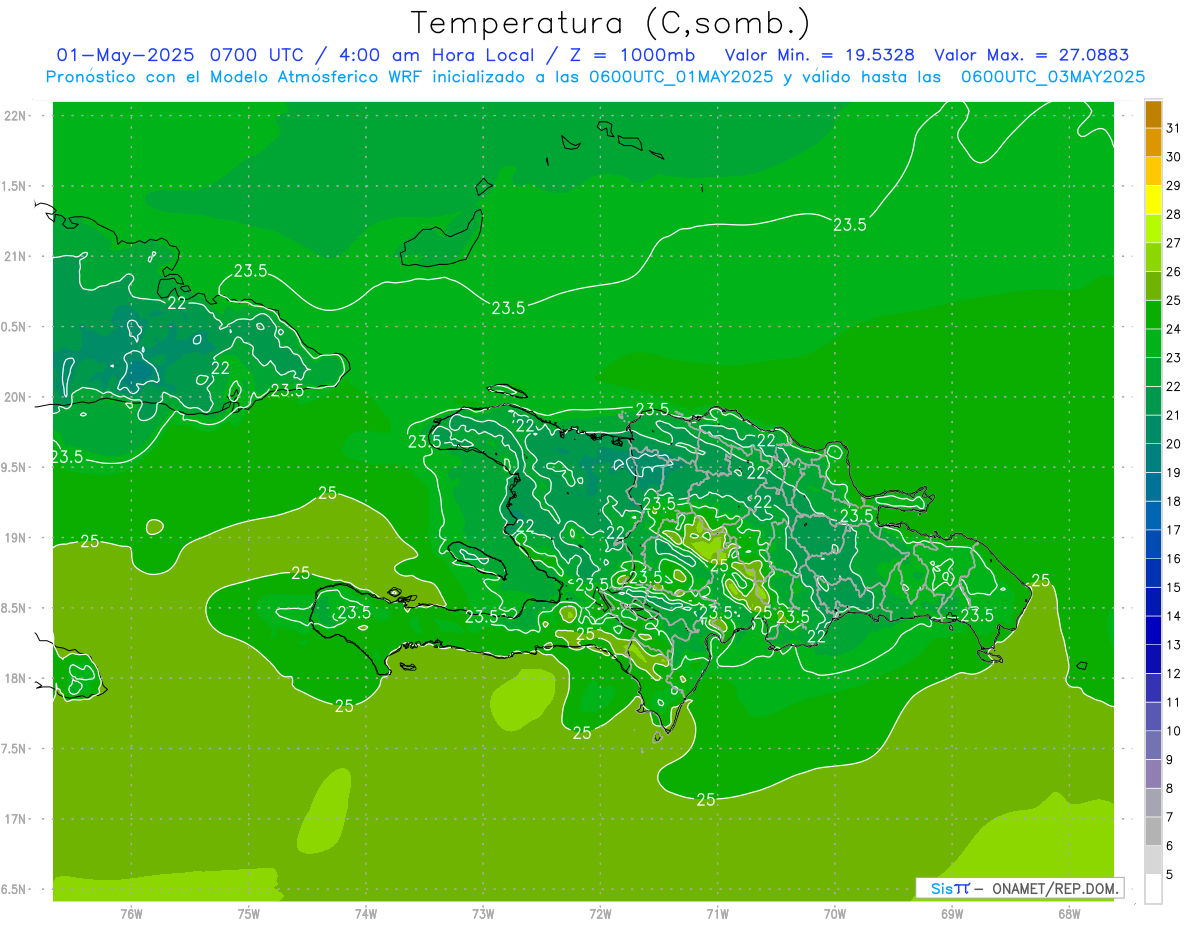Screen dimensions: 1200x927
Task: Click the 74W longitude axis label
Action: pyautogui.click(x=366, y=913)
